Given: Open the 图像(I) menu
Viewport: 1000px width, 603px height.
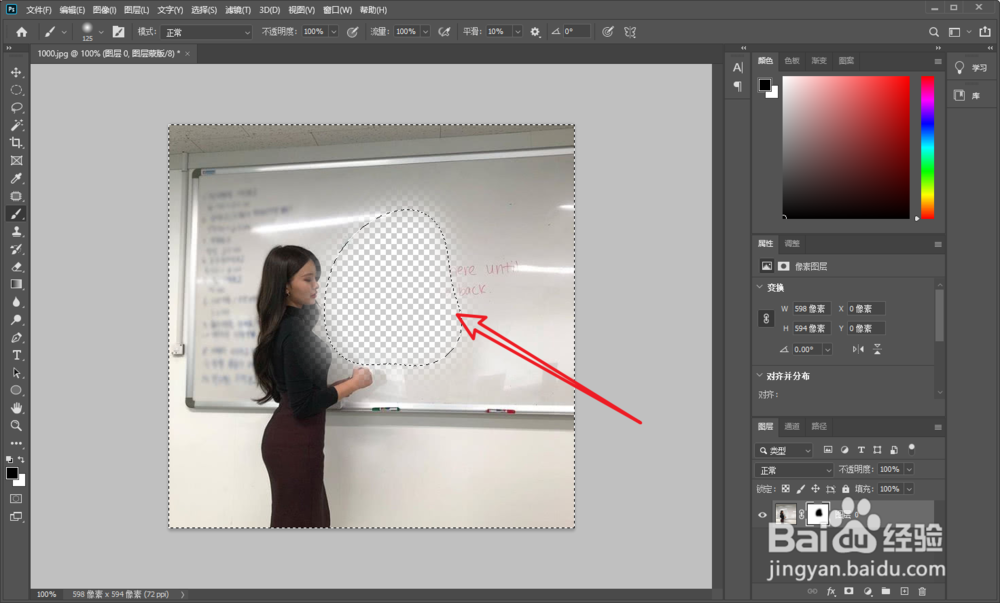Looking at the screenshot, I should (104, 10).
